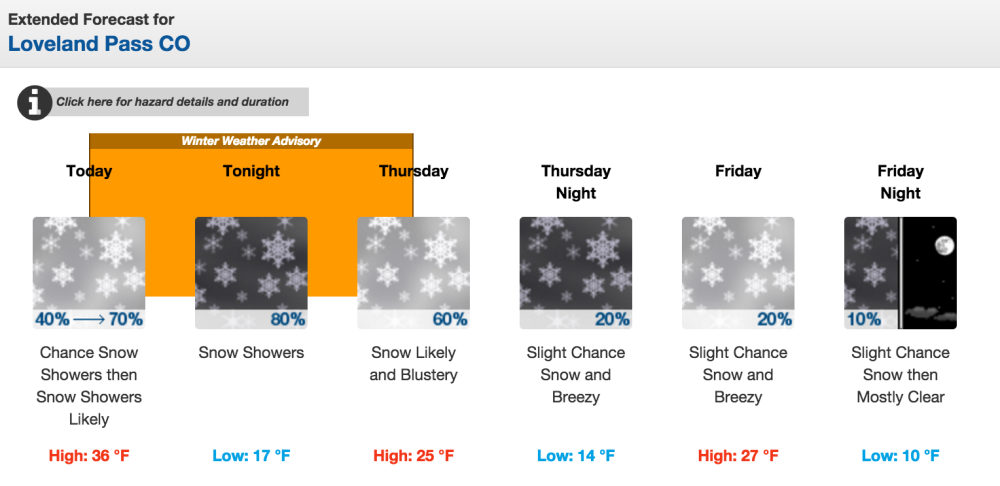Click the Thursday 60% snow likely icon
Viewport: 1000px width, 486px height.
coord(413,273)
